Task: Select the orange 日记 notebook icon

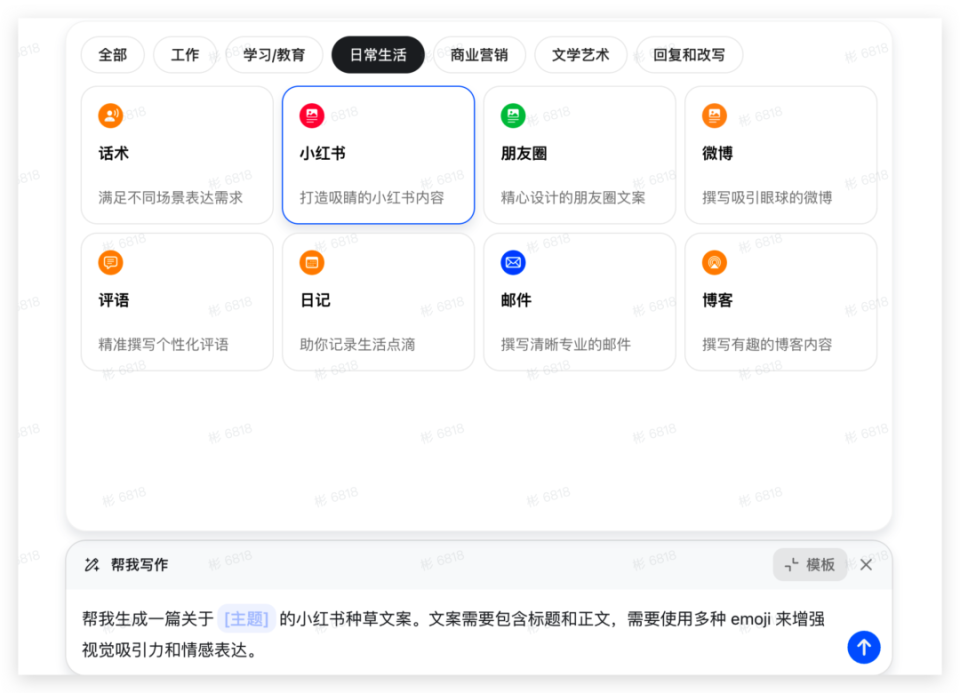Action: tap(312, 262)
